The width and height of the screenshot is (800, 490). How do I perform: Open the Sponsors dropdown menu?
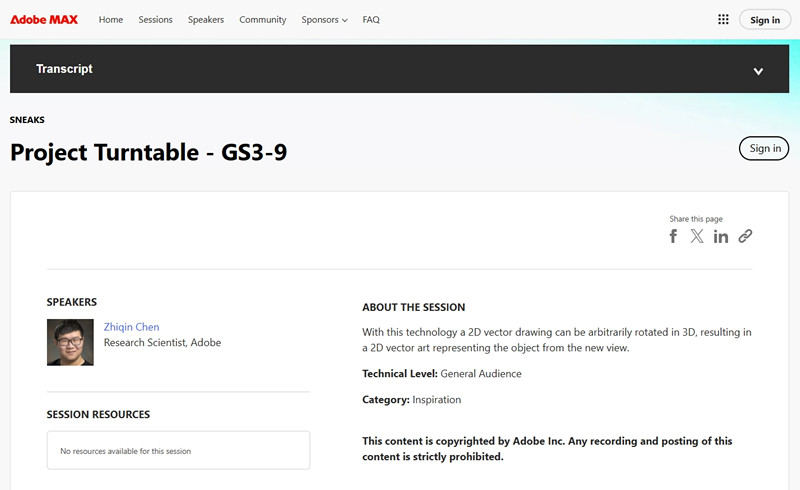pos(324,19)
